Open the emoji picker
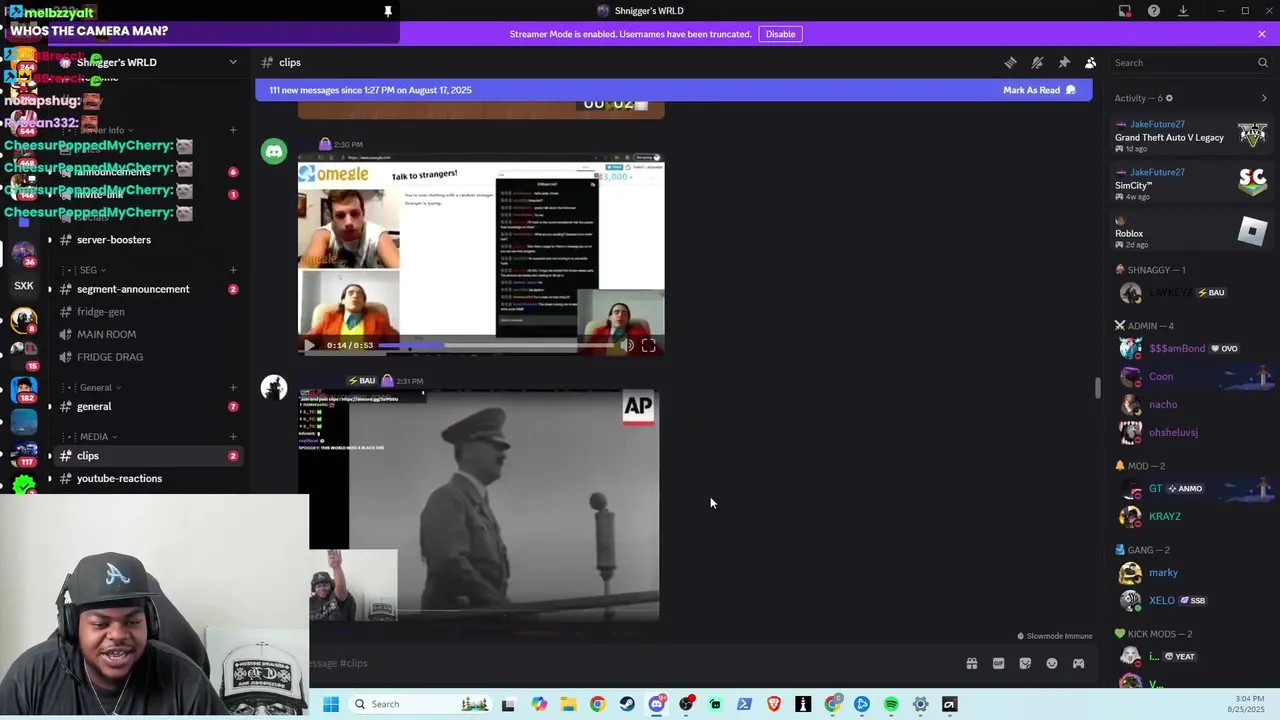 1052,663
